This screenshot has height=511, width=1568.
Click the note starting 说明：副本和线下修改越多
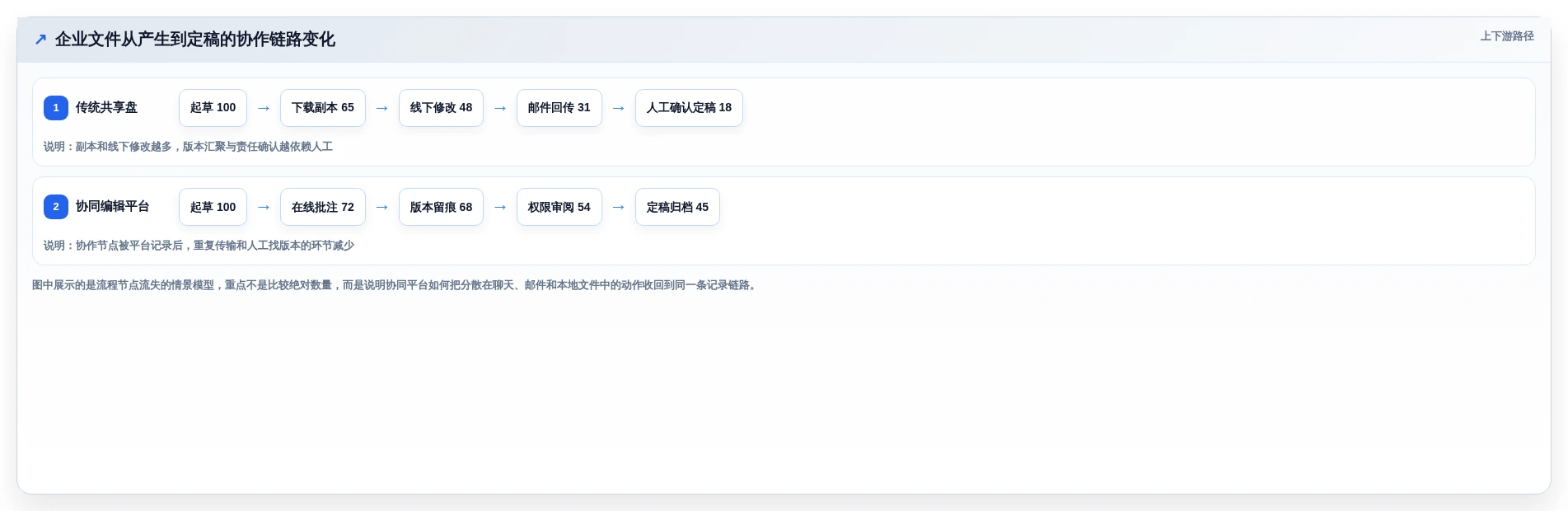click(188, 147)
